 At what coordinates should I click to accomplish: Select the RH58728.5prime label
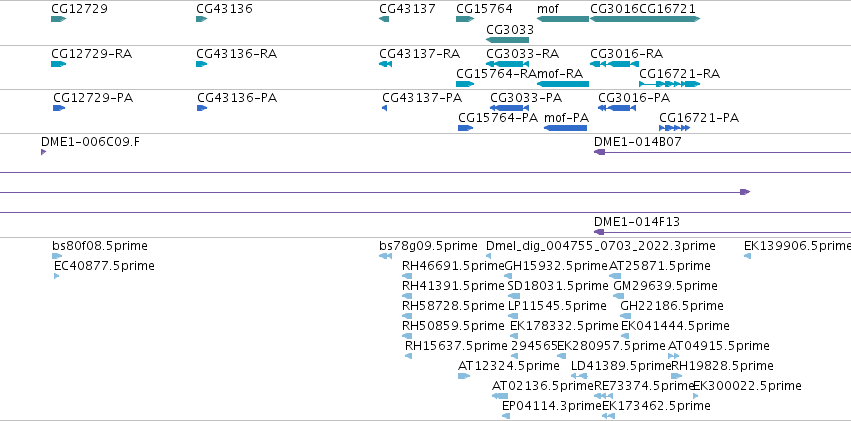point(453,306)
